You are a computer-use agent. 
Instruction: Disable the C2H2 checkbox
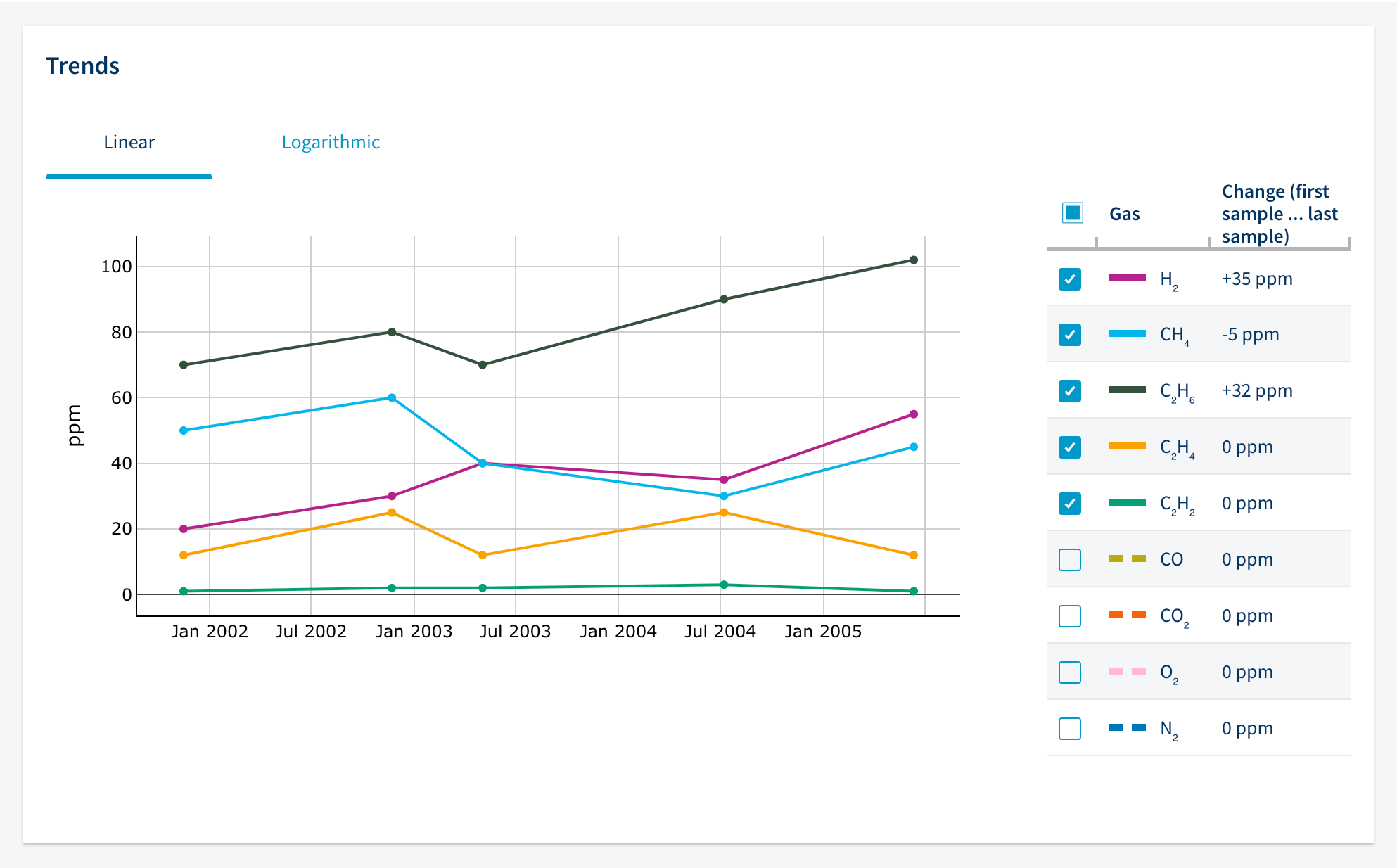point(1069,504)
